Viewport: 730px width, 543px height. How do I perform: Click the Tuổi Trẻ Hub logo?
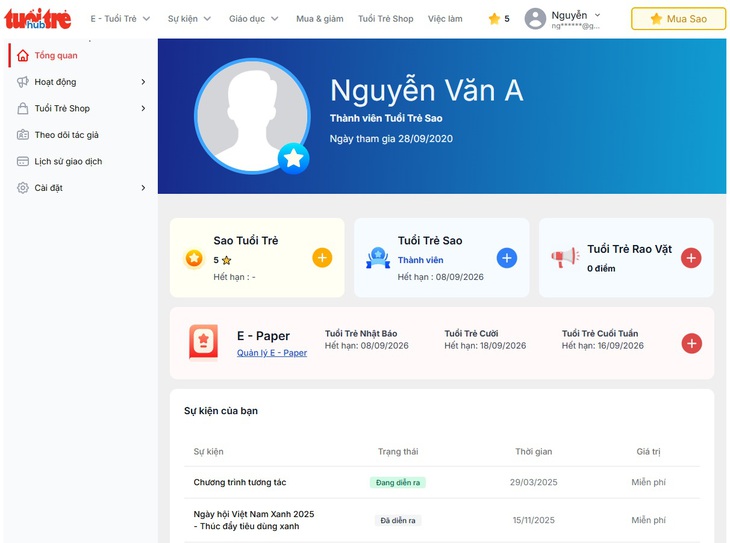(40, 19)
